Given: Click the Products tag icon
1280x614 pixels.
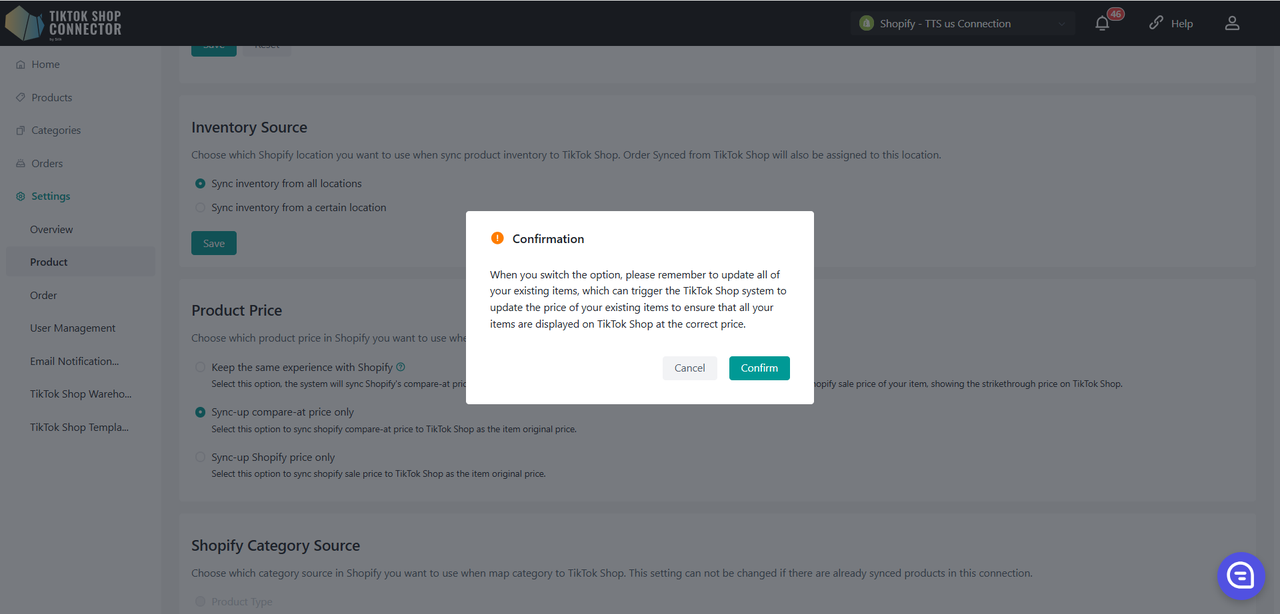Looking at the screenshot, I should [21, 98].
